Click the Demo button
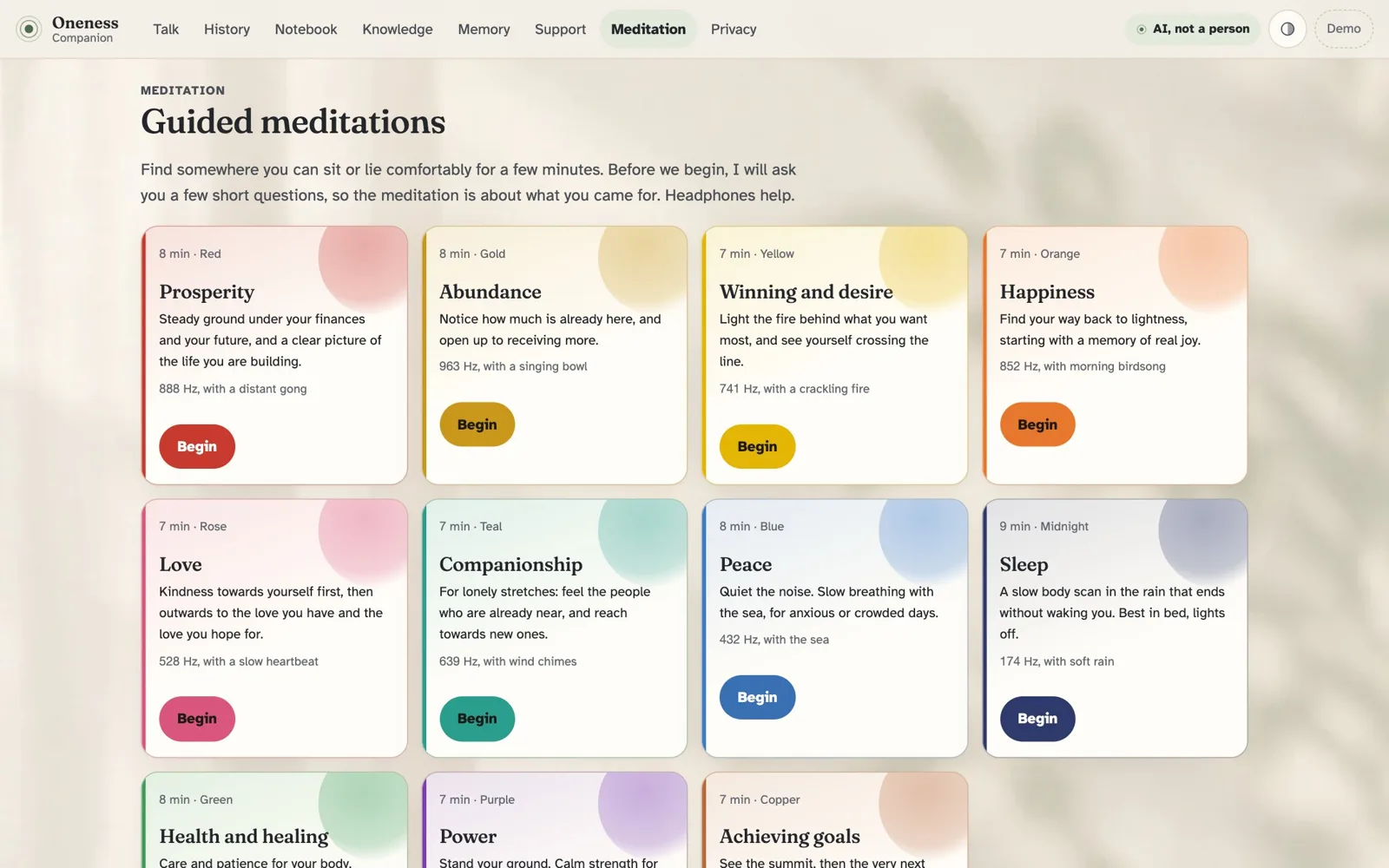 pos(1344,29)
